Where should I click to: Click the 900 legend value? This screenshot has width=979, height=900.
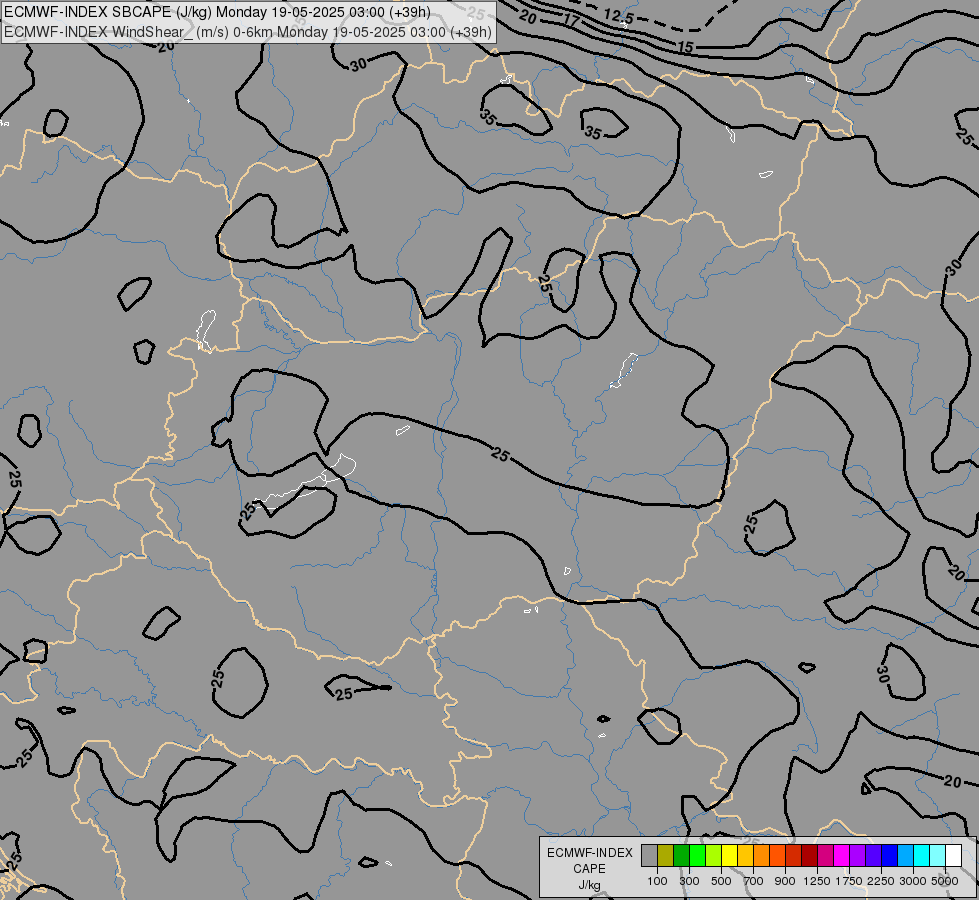785,881
